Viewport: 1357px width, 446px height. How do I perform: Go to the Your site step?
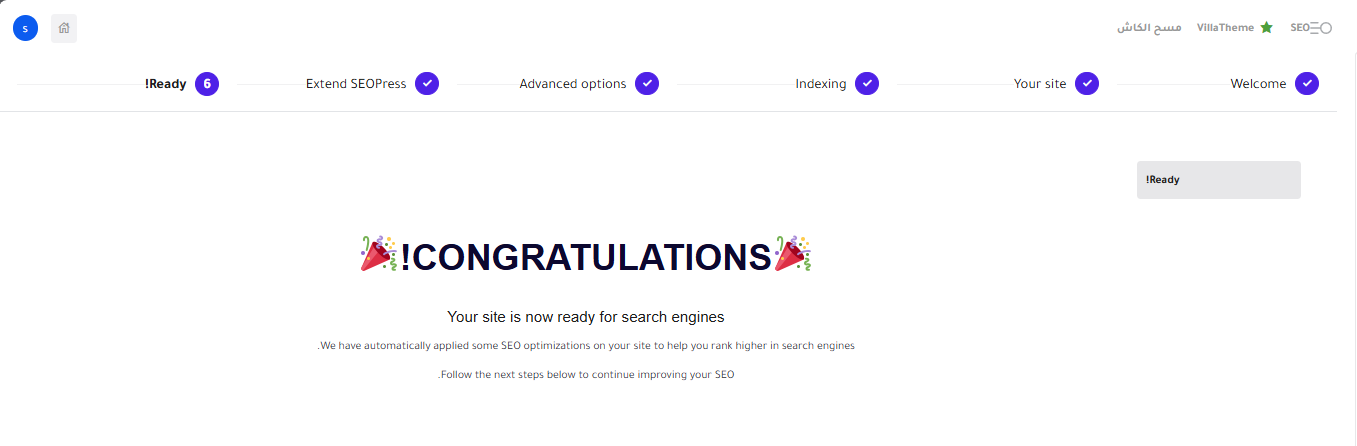tap(1040, 84)
